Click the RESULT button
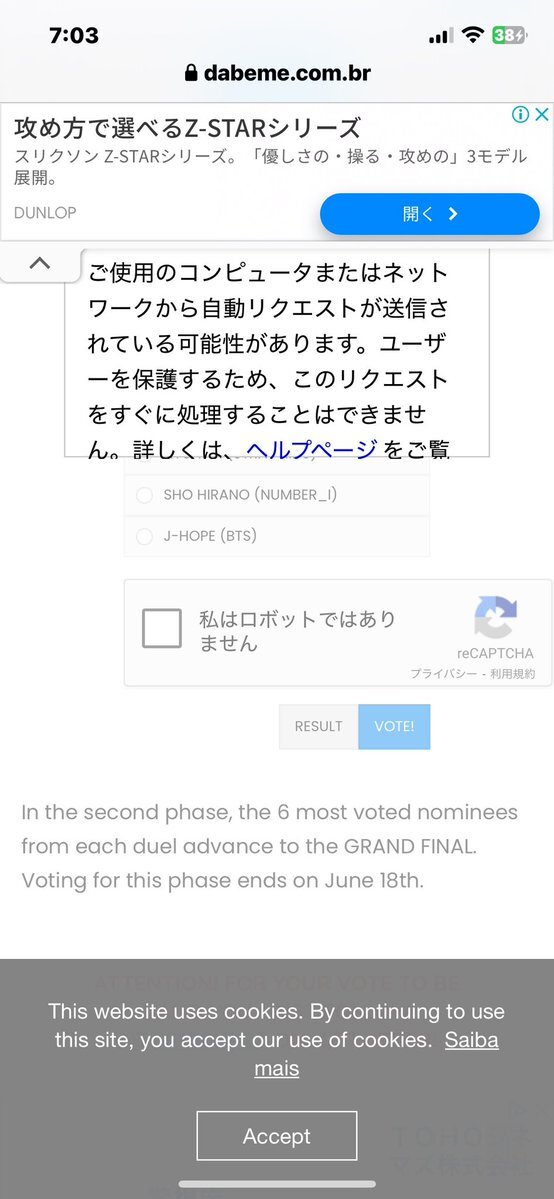Viewport: 554px width, 1199px height. coord(318,726)
